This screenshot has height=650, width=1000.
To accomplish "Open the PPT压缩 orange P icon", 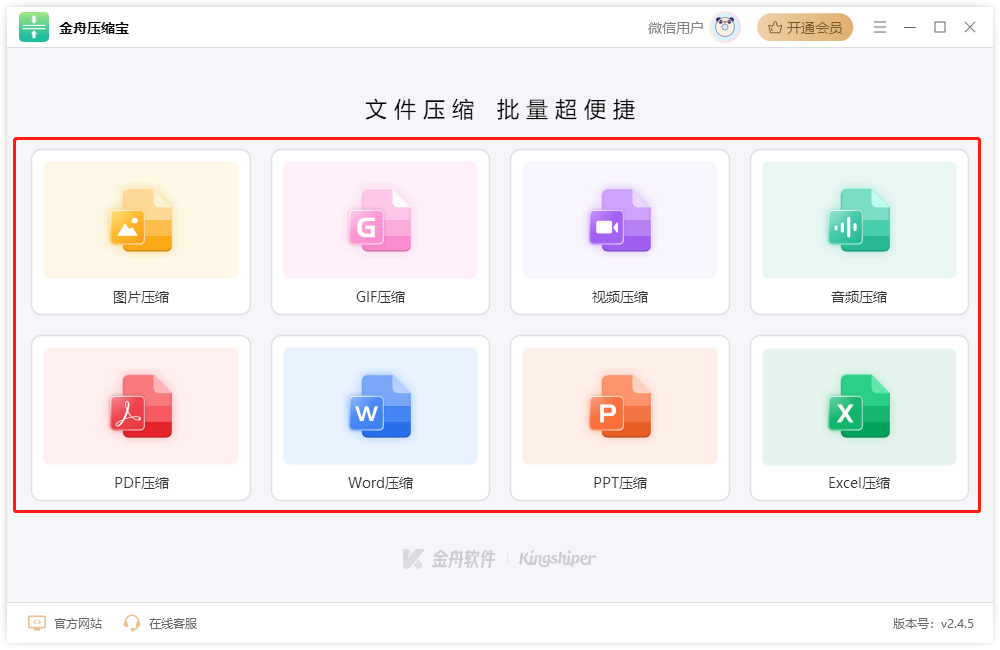I will [x=620, y=406].
